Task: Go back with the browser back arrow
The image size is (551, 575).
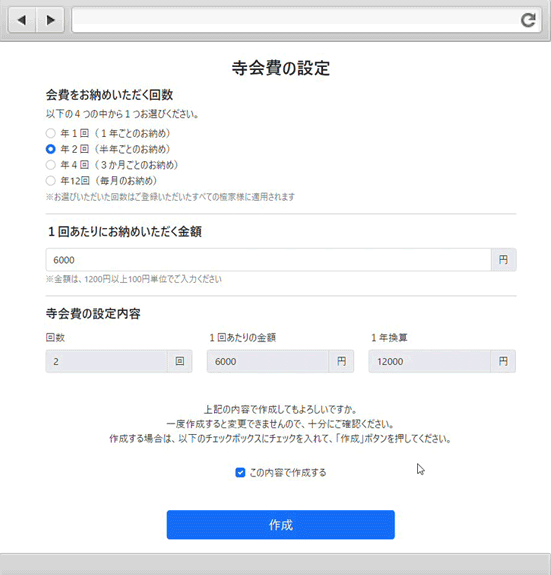Action: coord(22,20)
